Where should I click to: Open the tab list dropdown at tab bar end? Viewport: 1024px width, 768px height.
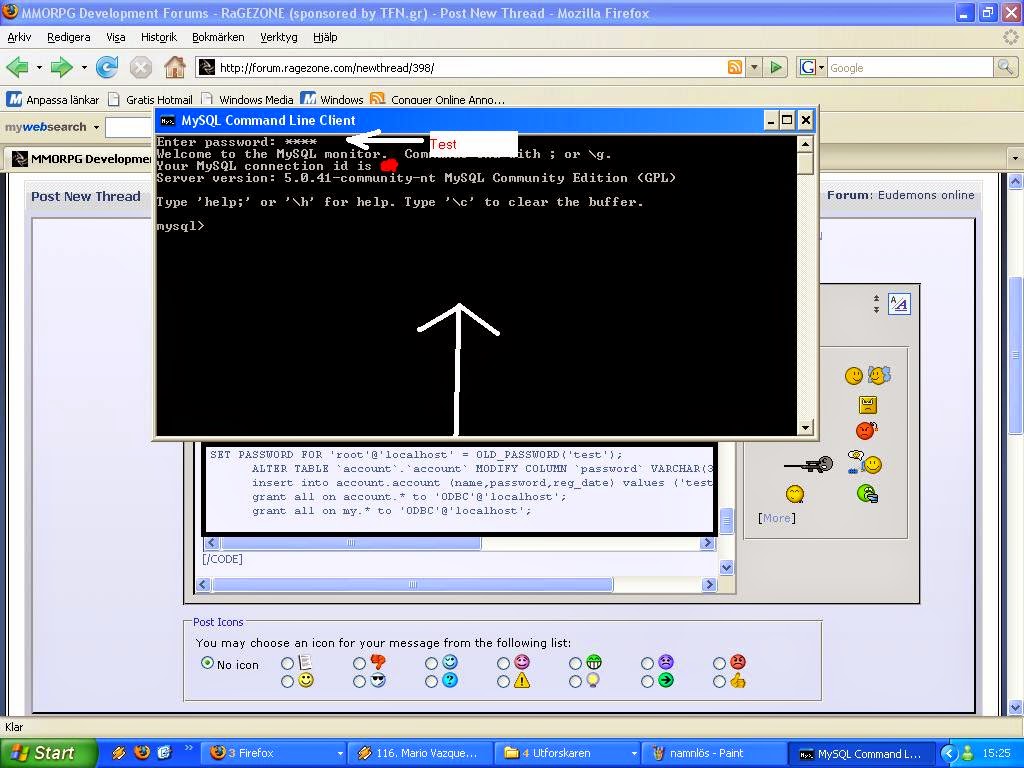tap(1015, 159)
